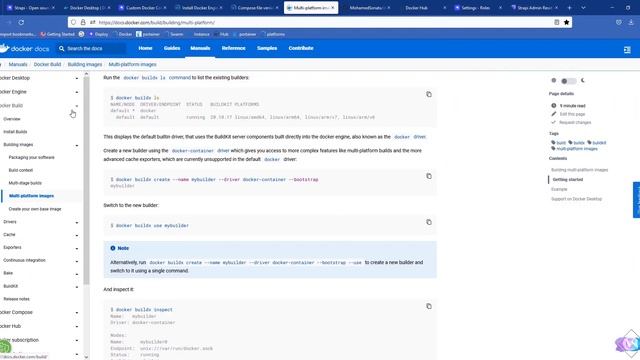Click the Building images breadcrumb link

[x=85, y=64]
